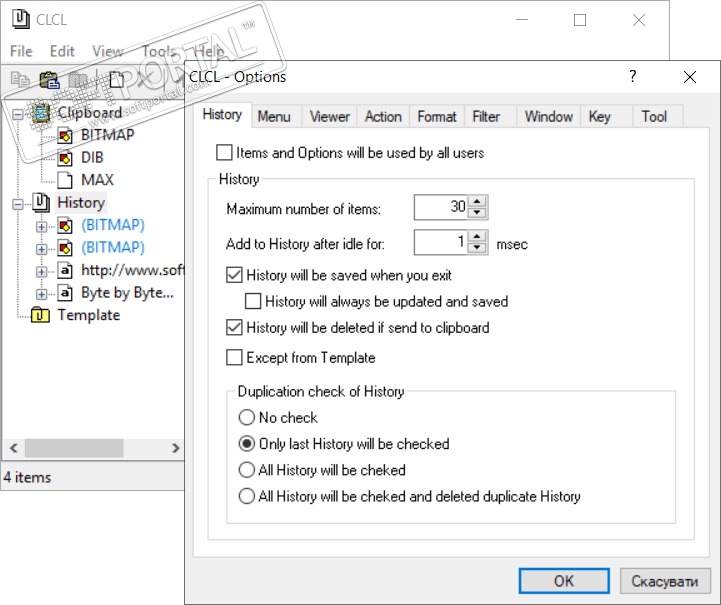721x605 pixels.
Task: Click the second (BITMAP) history item icon
Action: pos(65,248)
